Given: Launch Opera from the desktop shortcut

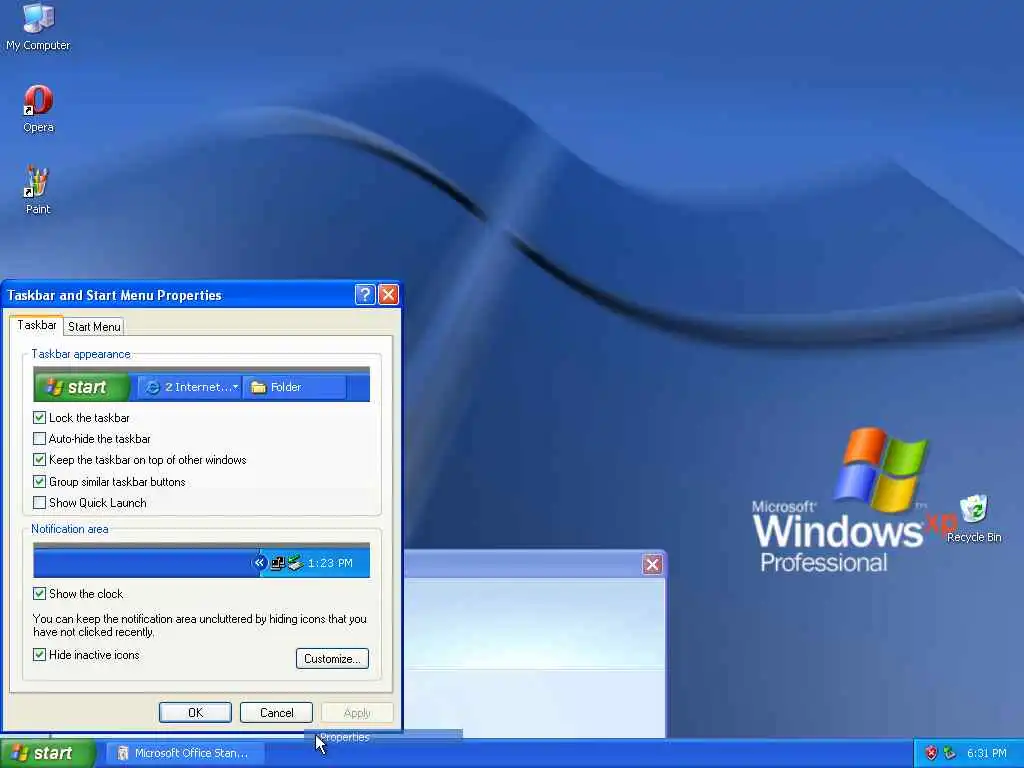Looking at the screenshot, I should click(38, 109).
